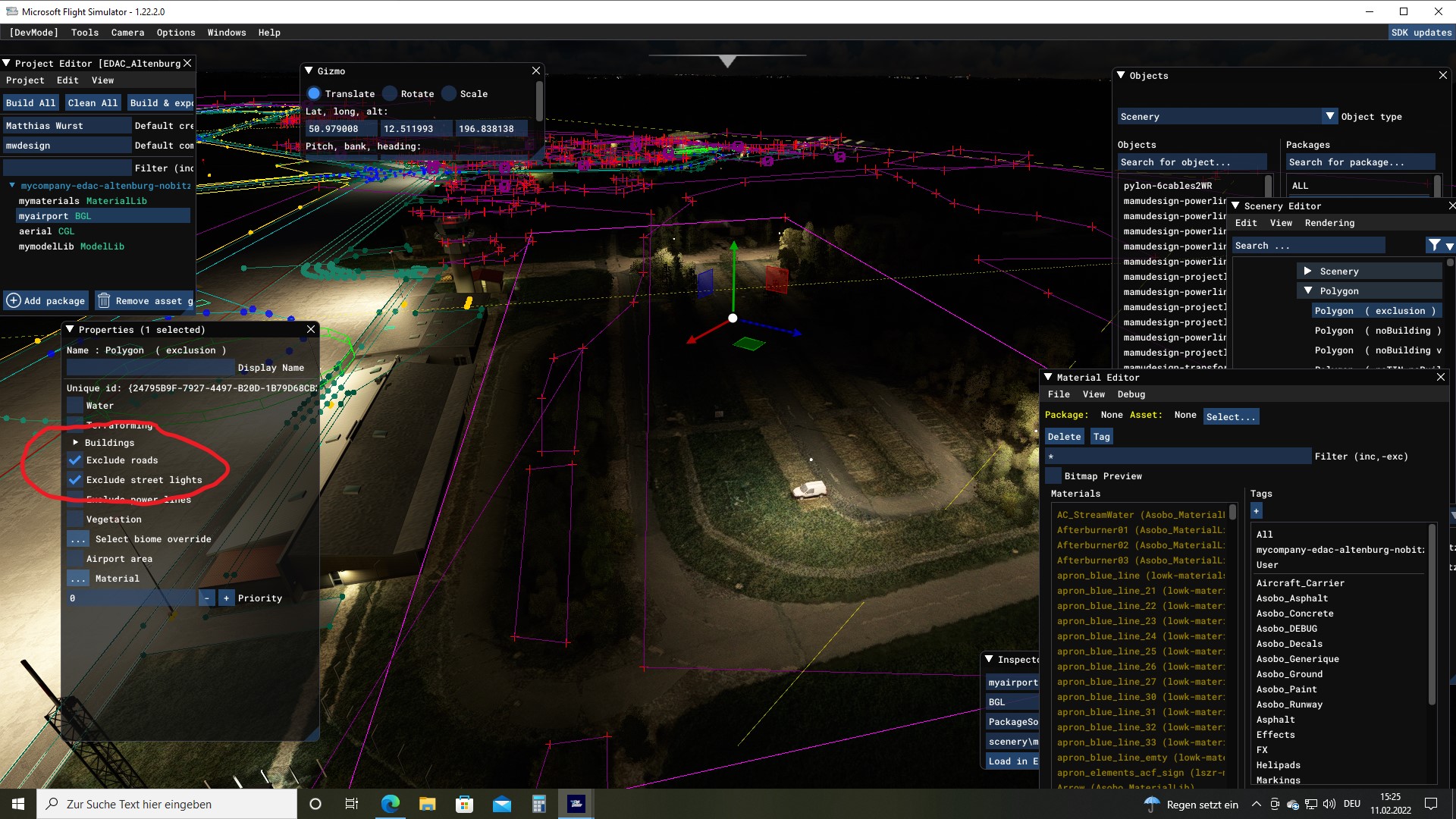Close the Gizmo window
Screen dimensions: 1456x819
(536, 71)
